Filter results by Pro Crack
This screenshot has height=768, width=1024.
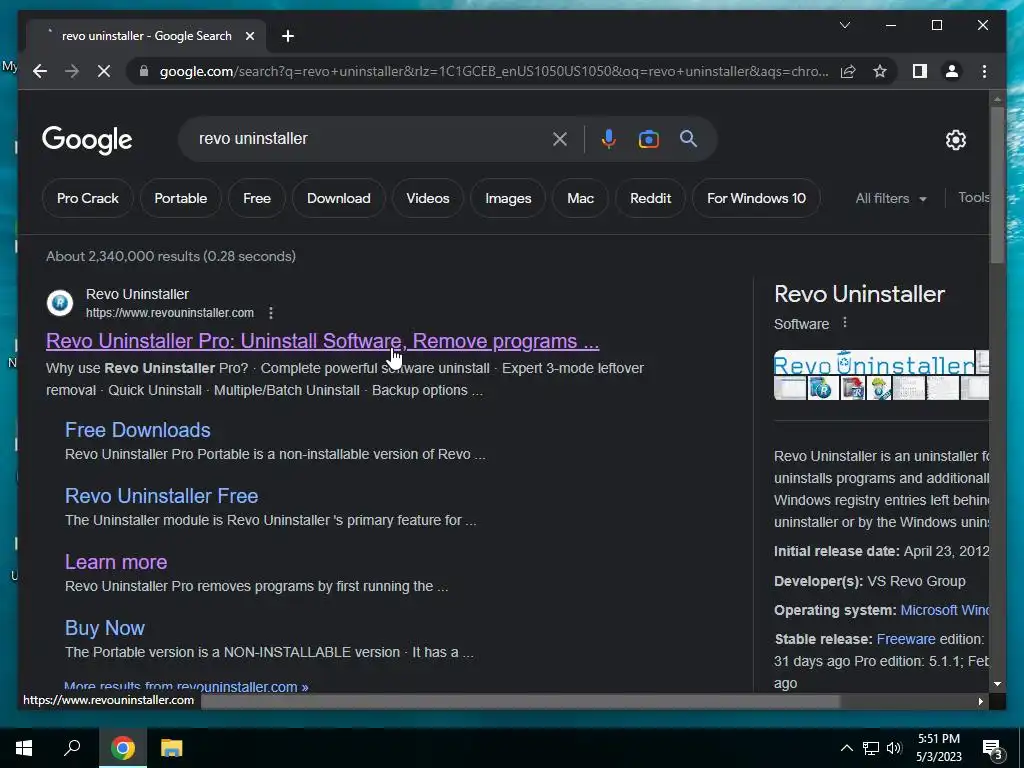[88, 198]
